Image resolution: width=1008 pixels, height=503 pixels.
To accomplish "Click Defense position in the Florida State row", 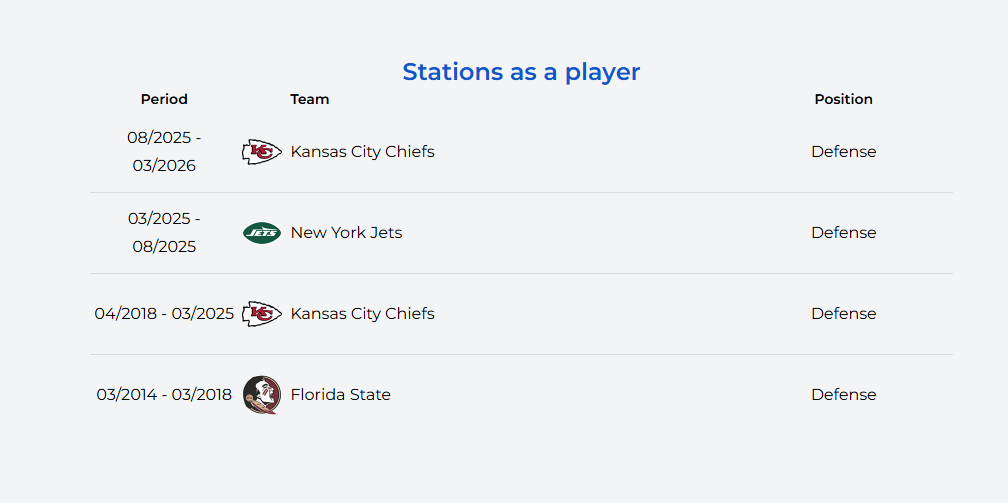I will click(x=843, y=395).
